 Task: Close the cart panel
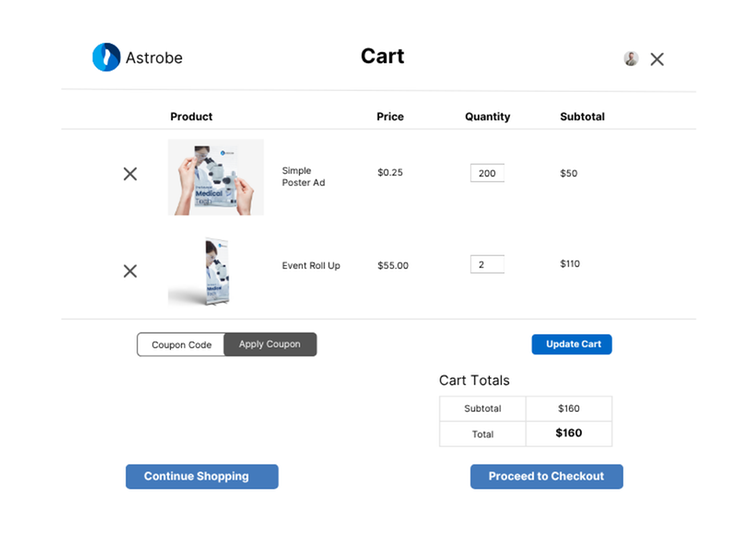(657, 59)
